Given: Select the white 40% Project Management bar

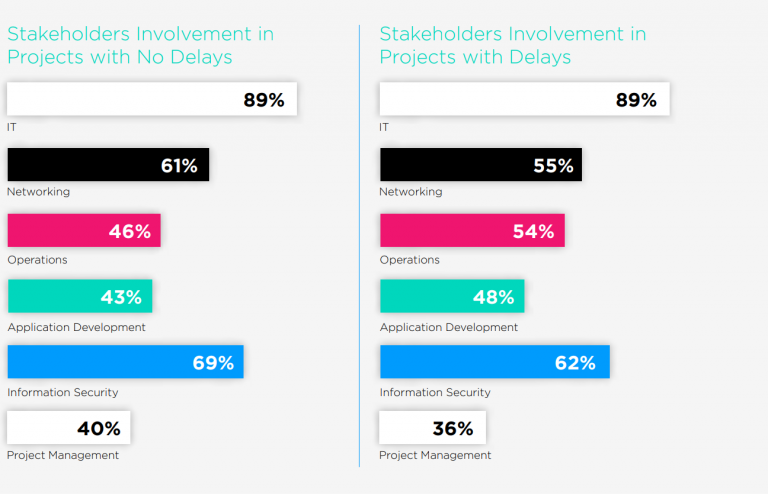Looking at the screenshot, I should [68, 428].
